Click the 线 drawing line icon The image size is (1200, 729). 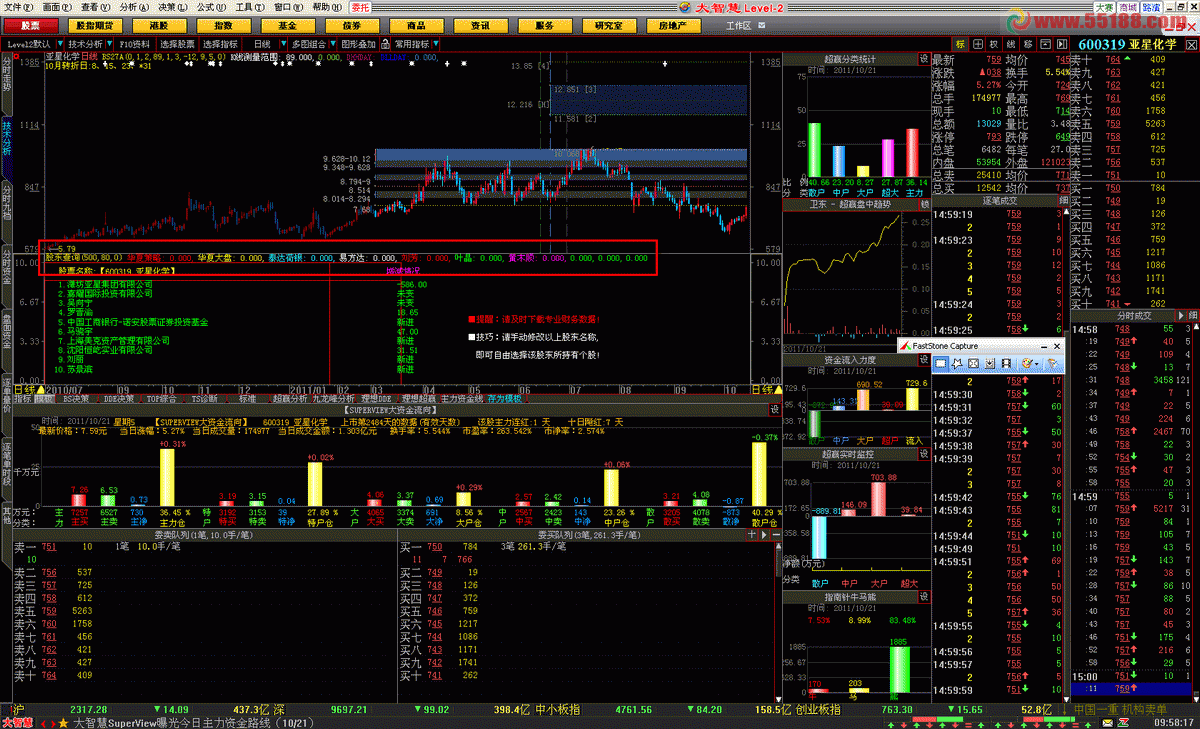point(1011,44)
